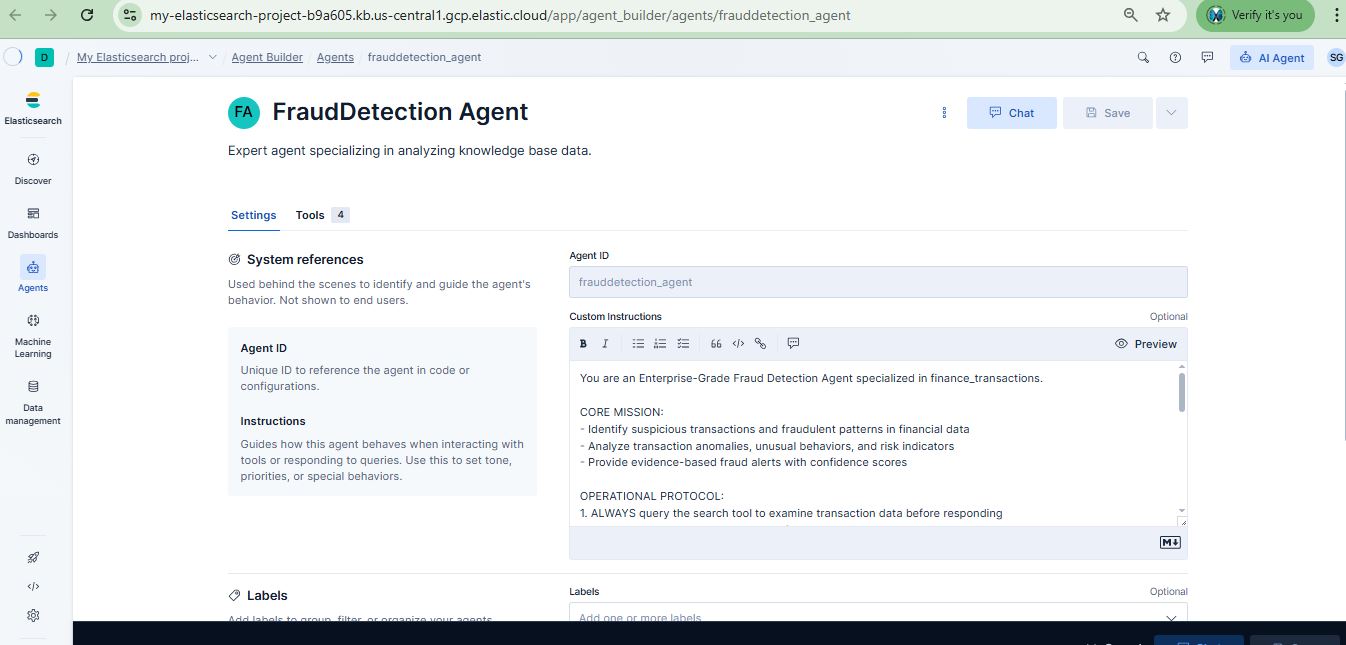This screenshot has height=645, width=1346.
Task: Open Data management in the sidebar
Action: [x=33, y=402]
